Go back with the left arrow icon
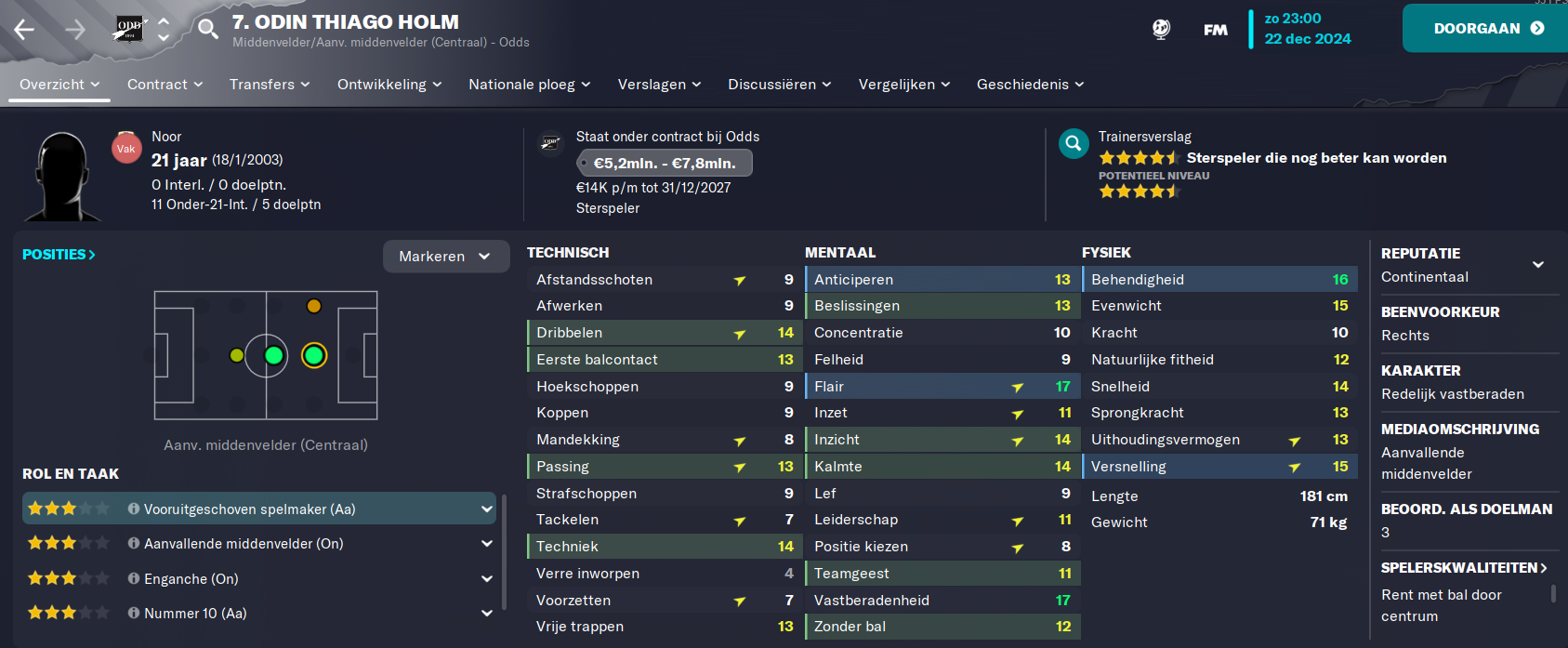Screen dimensions: 1568x648 coord(24,30)
